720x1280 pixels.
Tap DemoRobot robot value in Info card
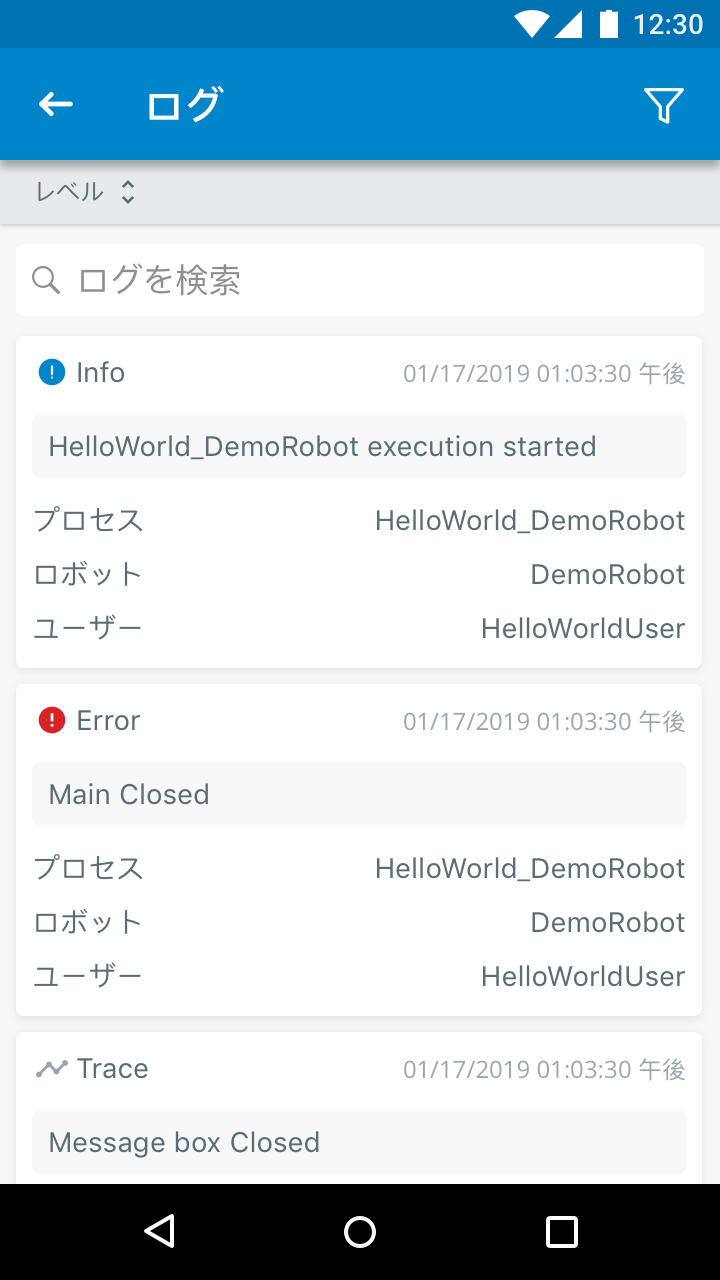pos(608,574)
